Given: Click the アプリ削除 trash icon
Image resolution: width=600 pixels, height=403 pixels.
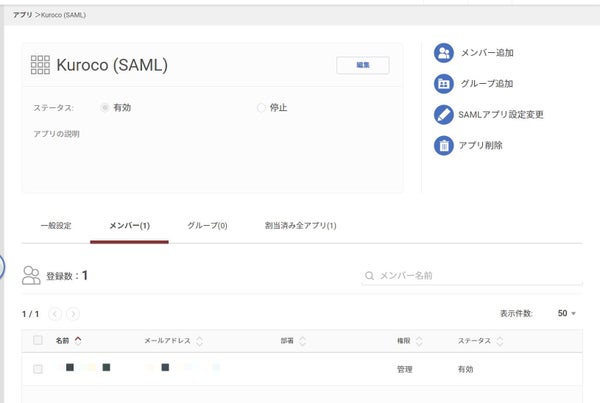Looking at the screenshot, I should [443, 145].
